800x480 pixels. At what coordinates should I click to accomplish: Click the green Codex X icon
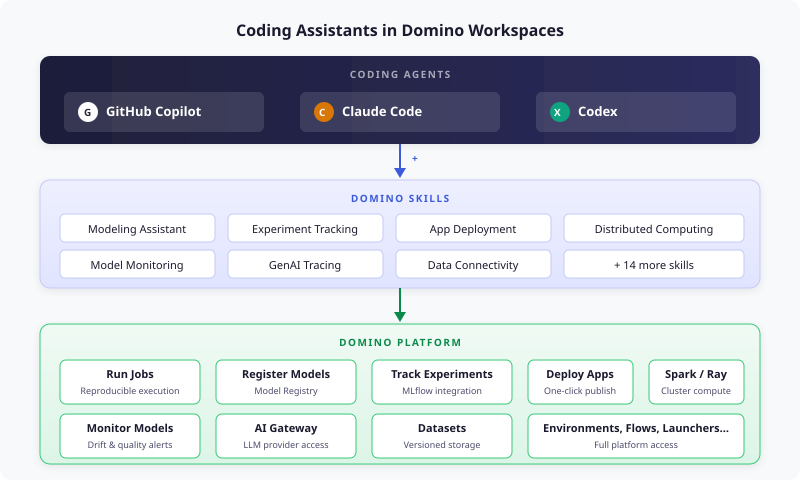559,112
